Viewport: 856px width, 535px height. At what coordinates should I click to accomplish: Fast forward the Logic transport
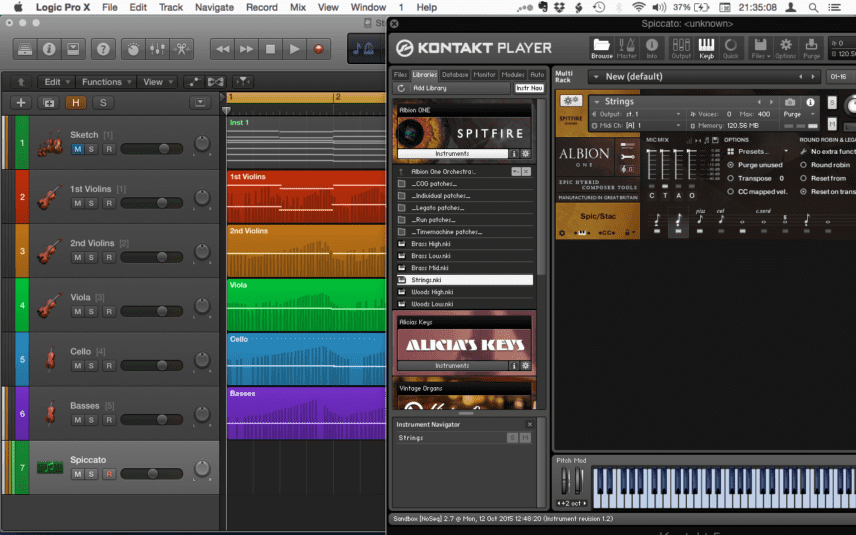pyautogui.click(x=246, y=49)
